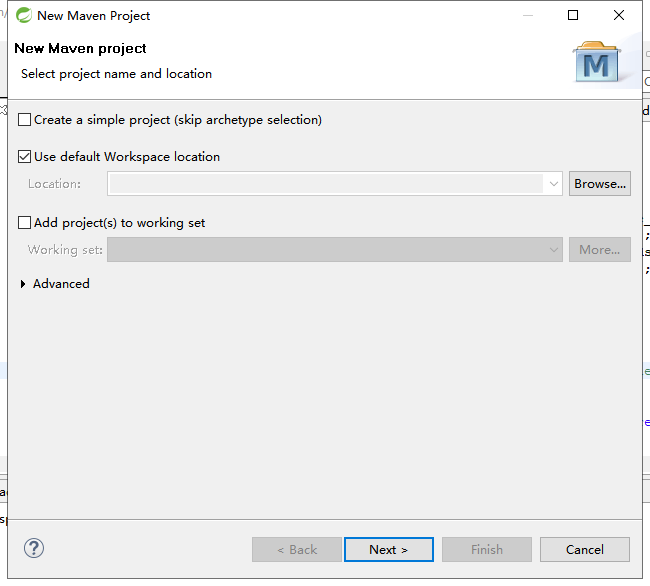Click inside the Location text field
The width and height of the screenshot is (650, 586).
click(x=325, y=184)
